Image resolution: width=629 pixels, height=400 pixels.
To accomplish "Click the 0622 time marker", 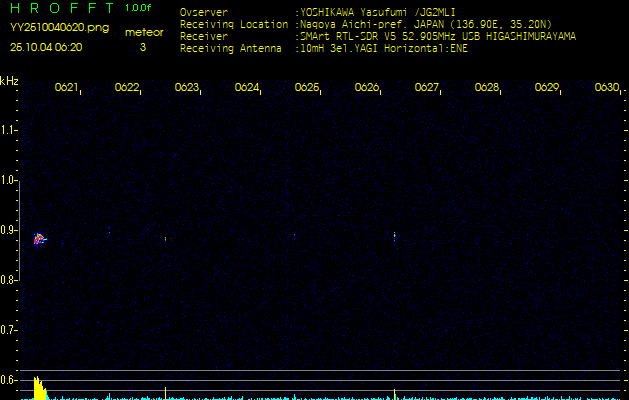I will pos(126,87).
